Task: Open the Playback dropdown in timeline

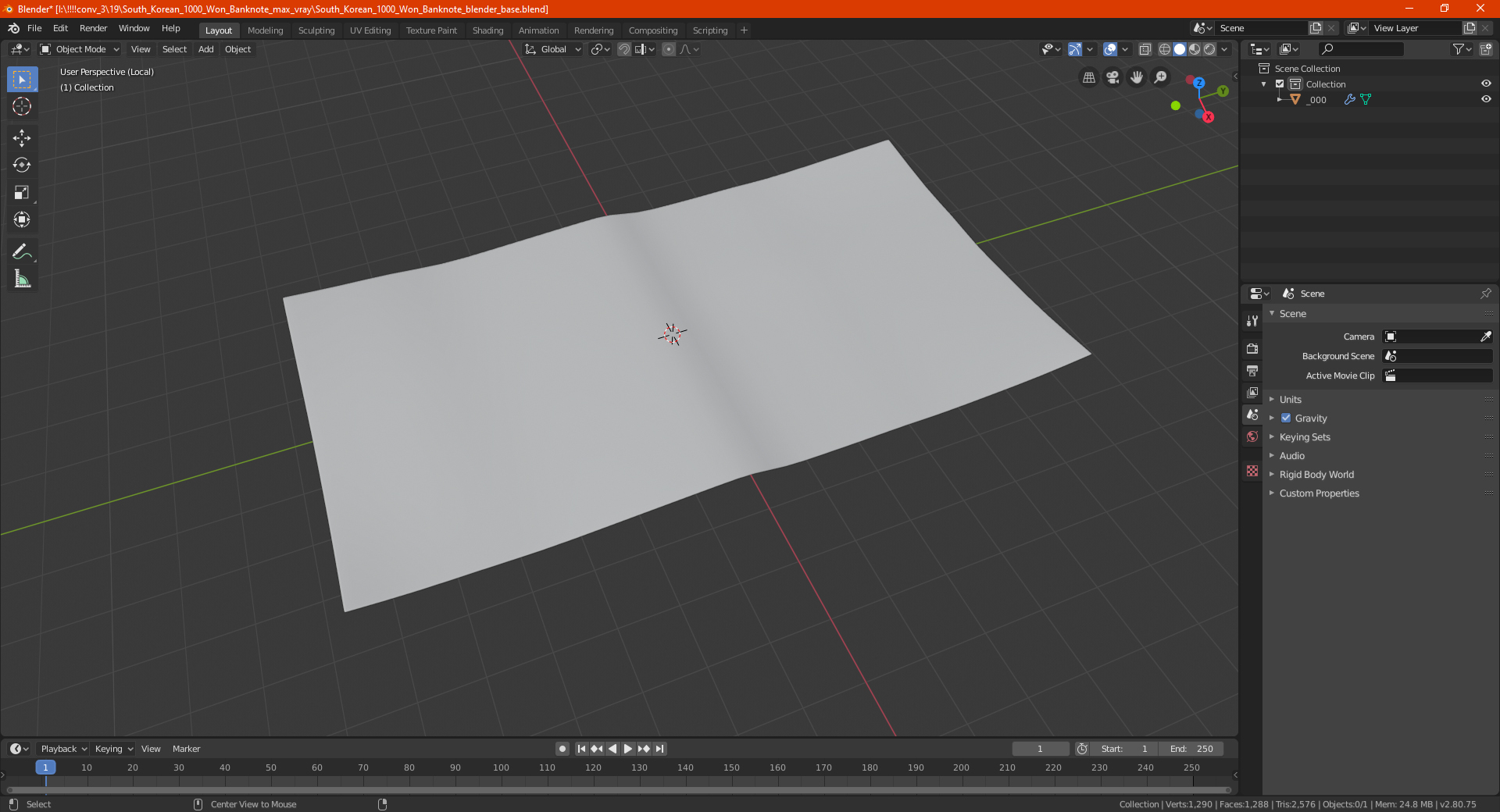Action: (63, 749)
